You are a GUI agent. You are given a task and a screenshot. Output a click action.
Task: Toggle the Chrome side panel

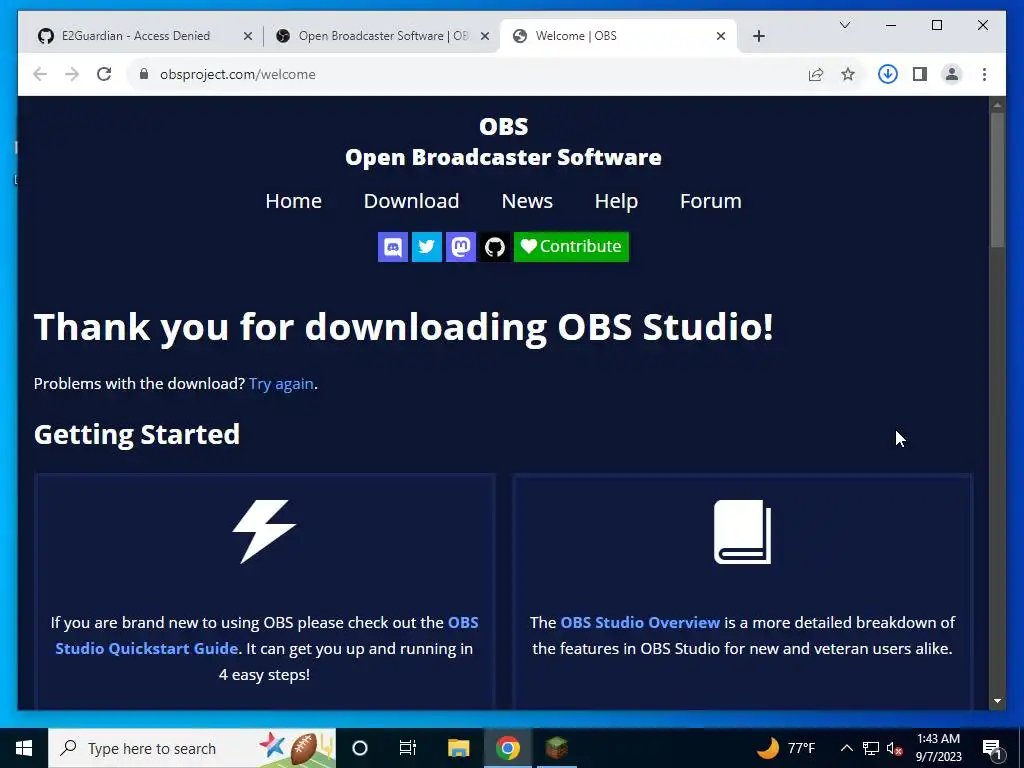[920, 74]
